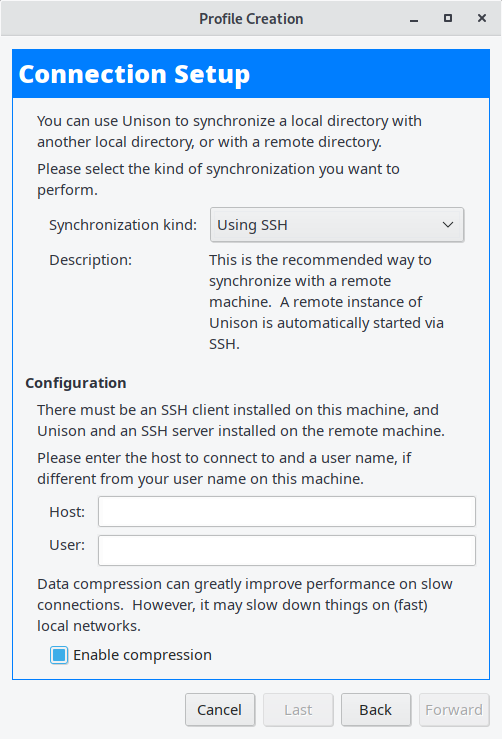
Task: Toggle the Enable compression checkbox
Action: [x=59, y=655]
